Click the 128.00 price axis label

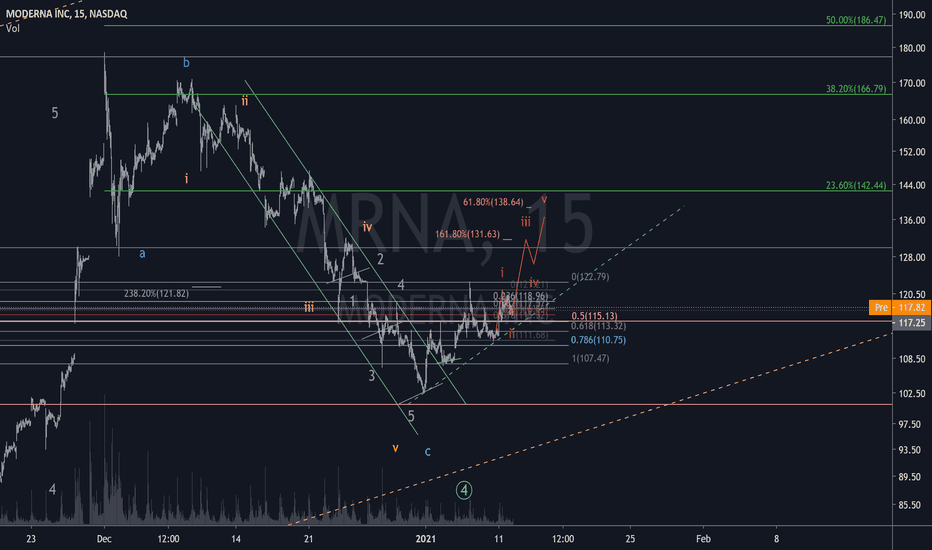pos(912,257)
